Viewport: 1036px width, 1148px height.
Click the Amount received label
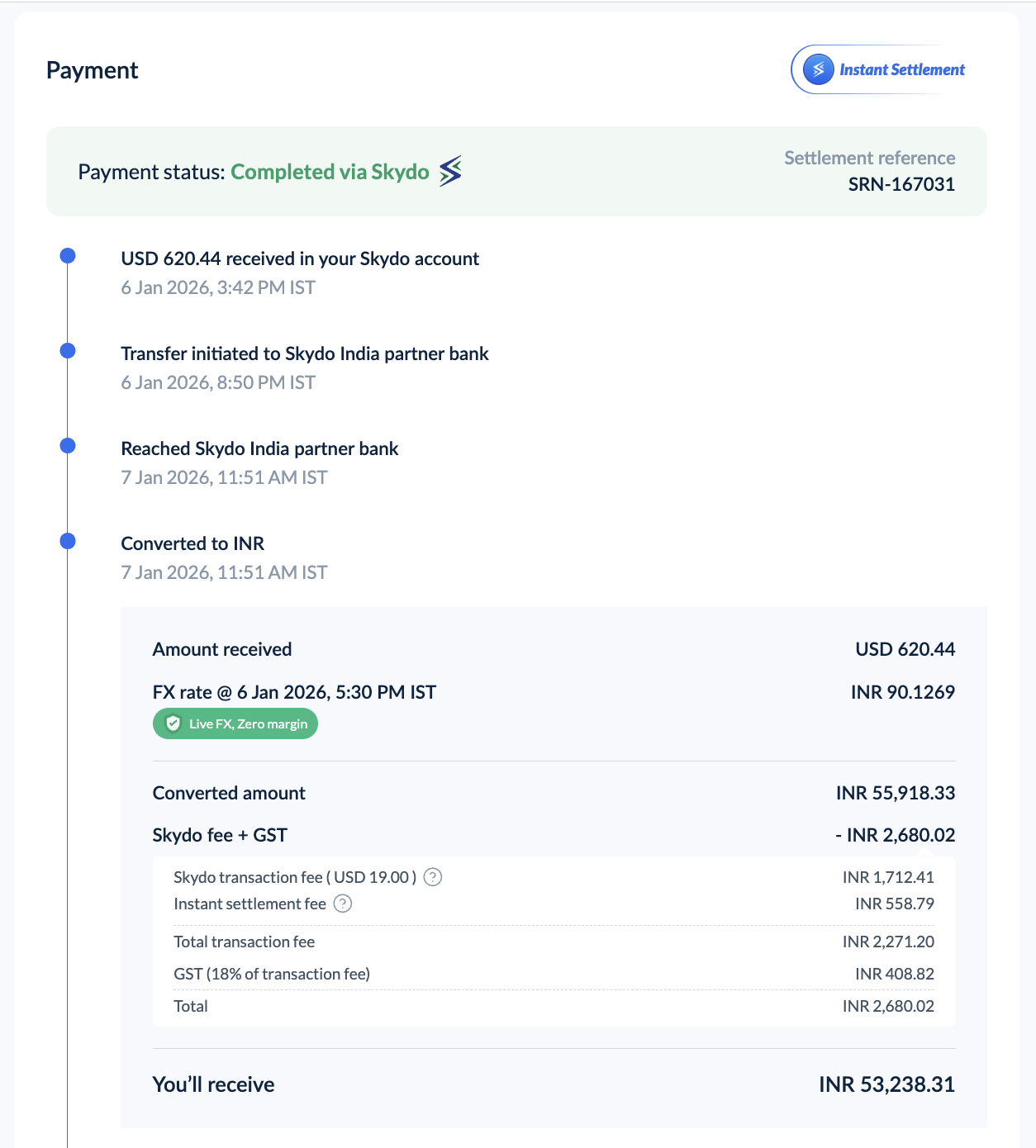(222, 649)
